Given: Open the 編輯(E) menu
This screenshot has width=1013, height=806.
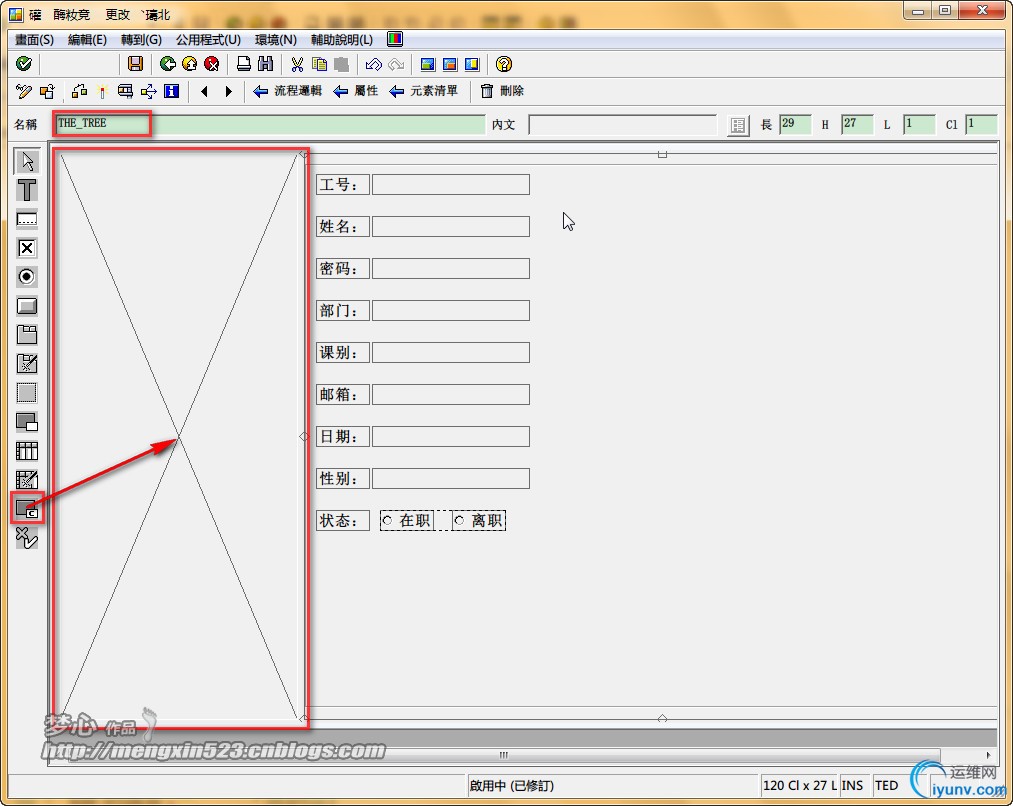Looking at the screenshot, I should pyautogui.click(x=87, y=39).
